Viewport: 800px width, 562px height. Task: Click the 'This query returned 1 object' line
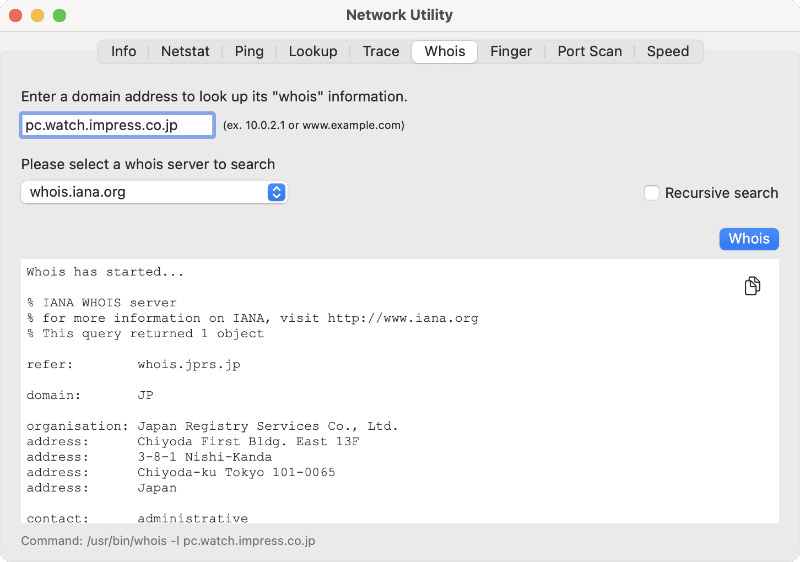145,334
